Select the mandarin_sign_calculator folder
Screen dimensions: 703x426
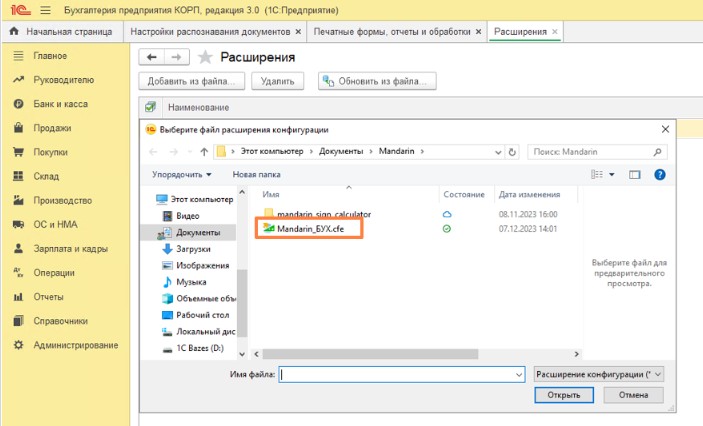(324, 214)
